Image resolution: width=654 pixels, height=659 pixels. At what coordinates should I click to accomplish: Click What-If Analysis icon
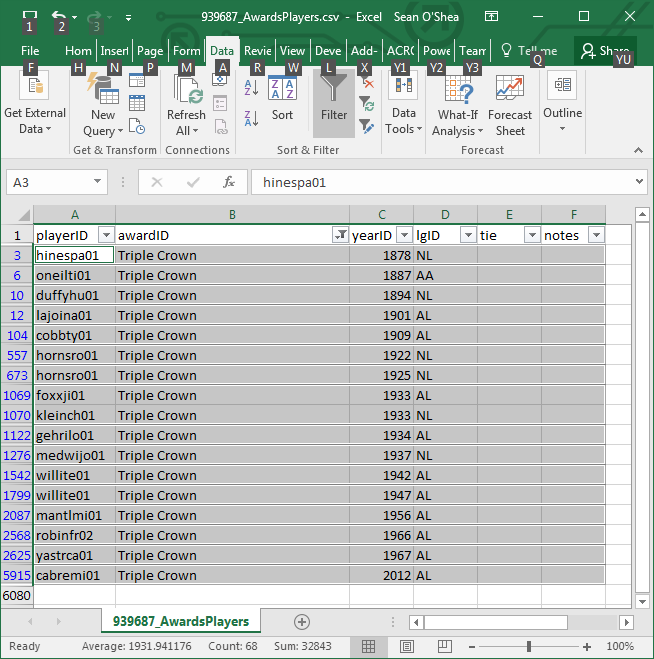coord(458,89)
